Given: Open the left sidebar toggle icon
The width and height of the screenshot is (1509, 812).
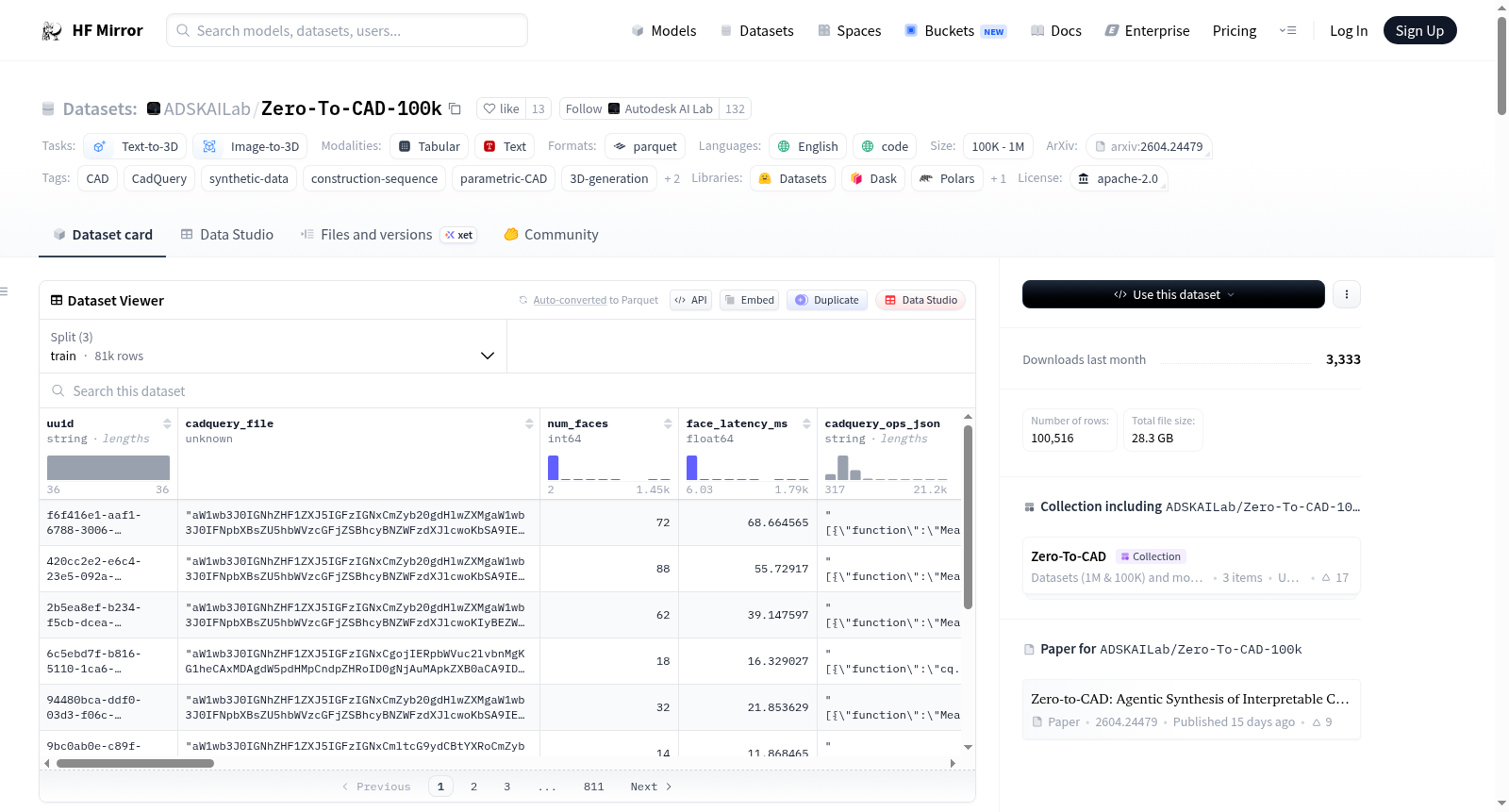Looking at the screenshot, I should (5, 291).
